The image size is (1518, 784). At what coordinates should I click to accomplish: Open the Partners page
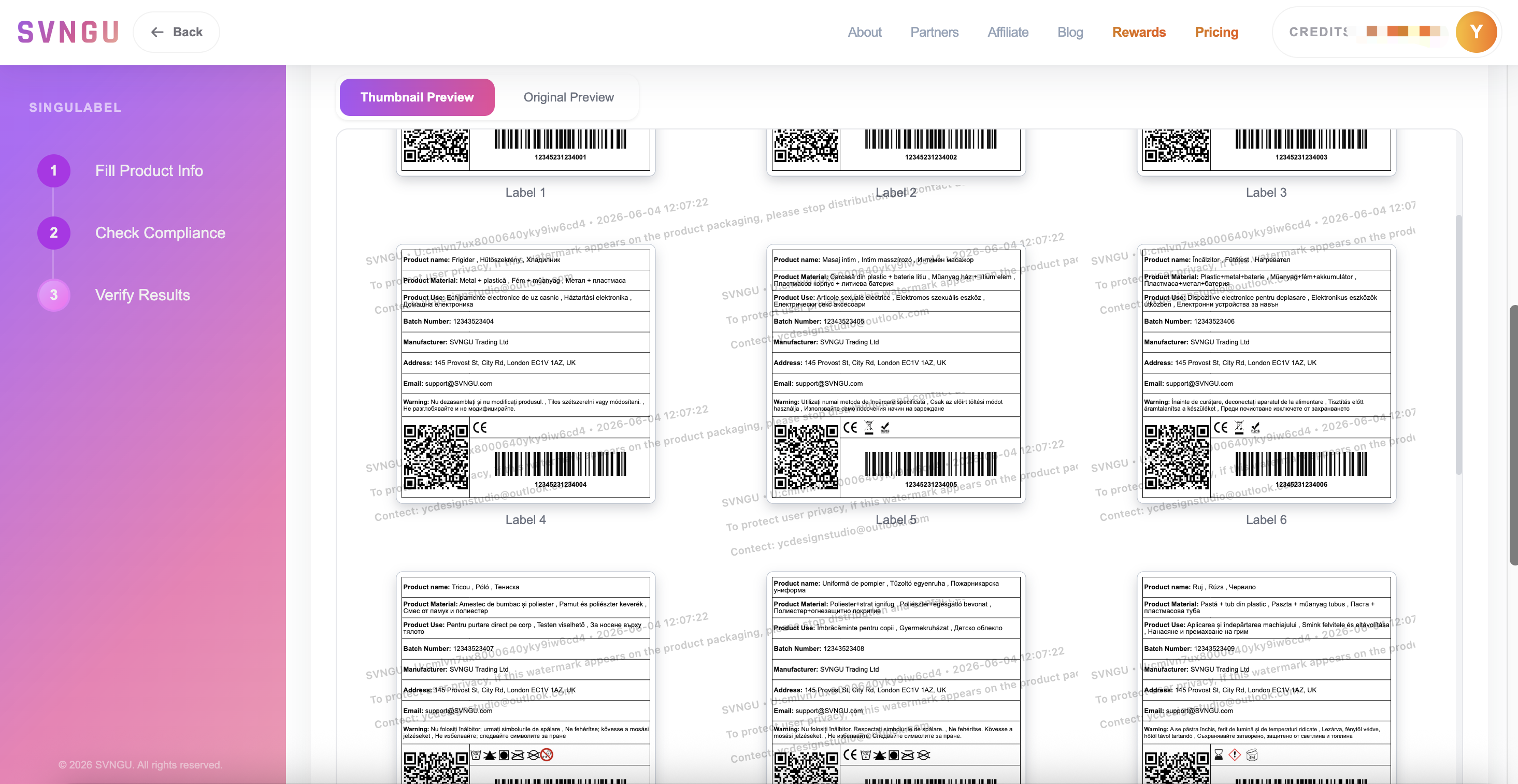click(x=934, y=32)
